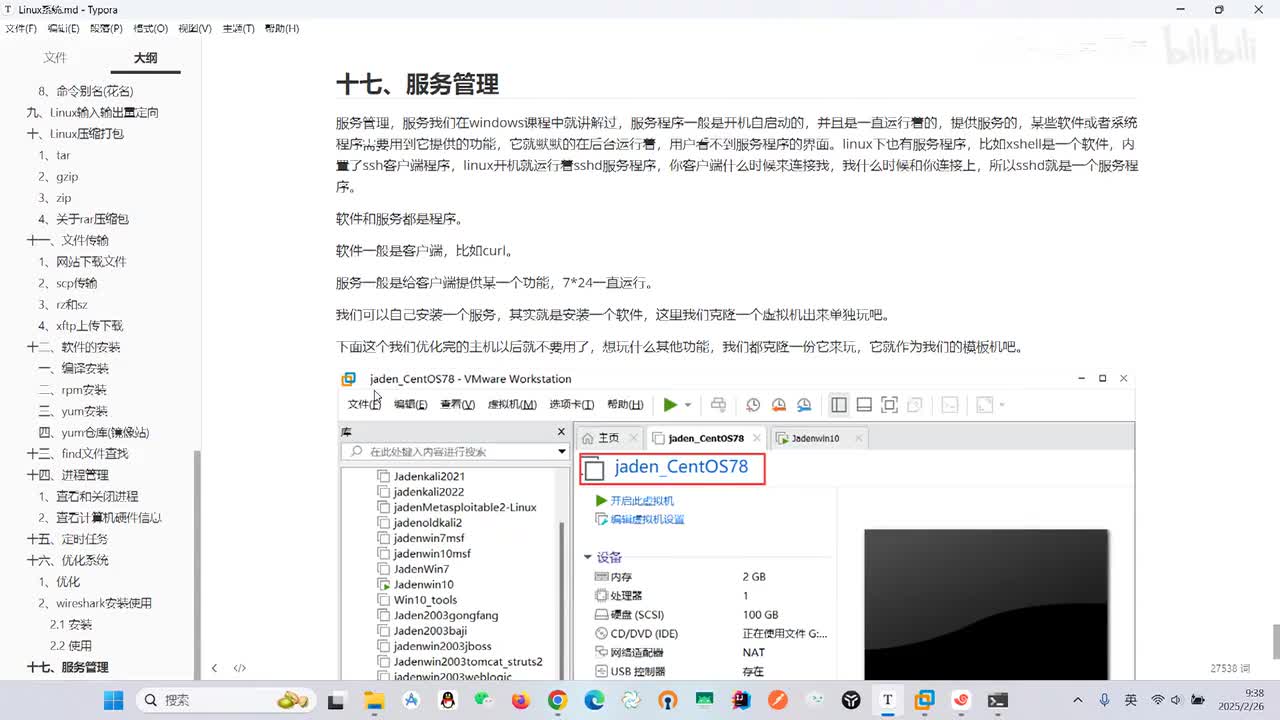This screenshot has height=720, width=1280.
Task: Open VMware Workstation from the taskbar
Action: (924, 700)
